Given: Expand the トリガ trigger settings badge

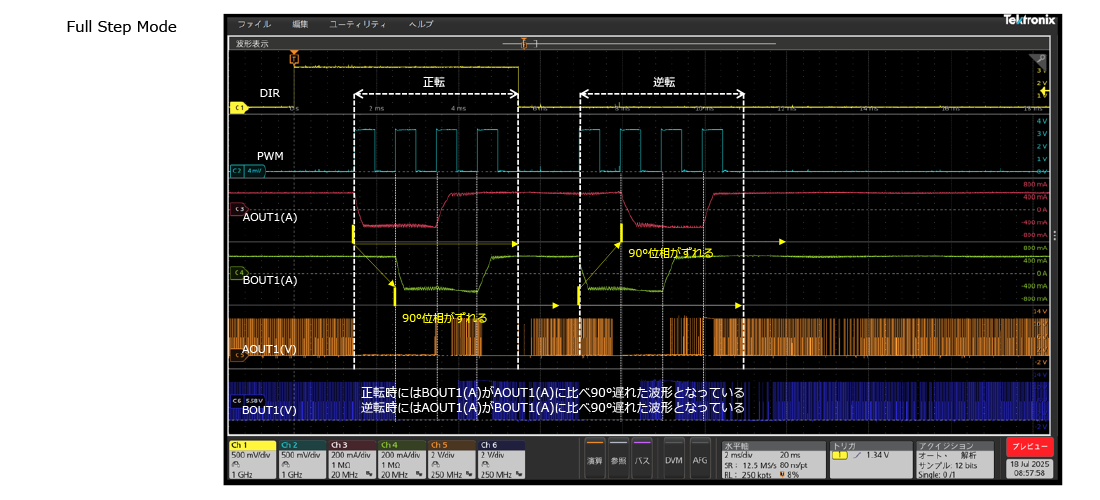Looking at the screenshot, I should 870,459.
